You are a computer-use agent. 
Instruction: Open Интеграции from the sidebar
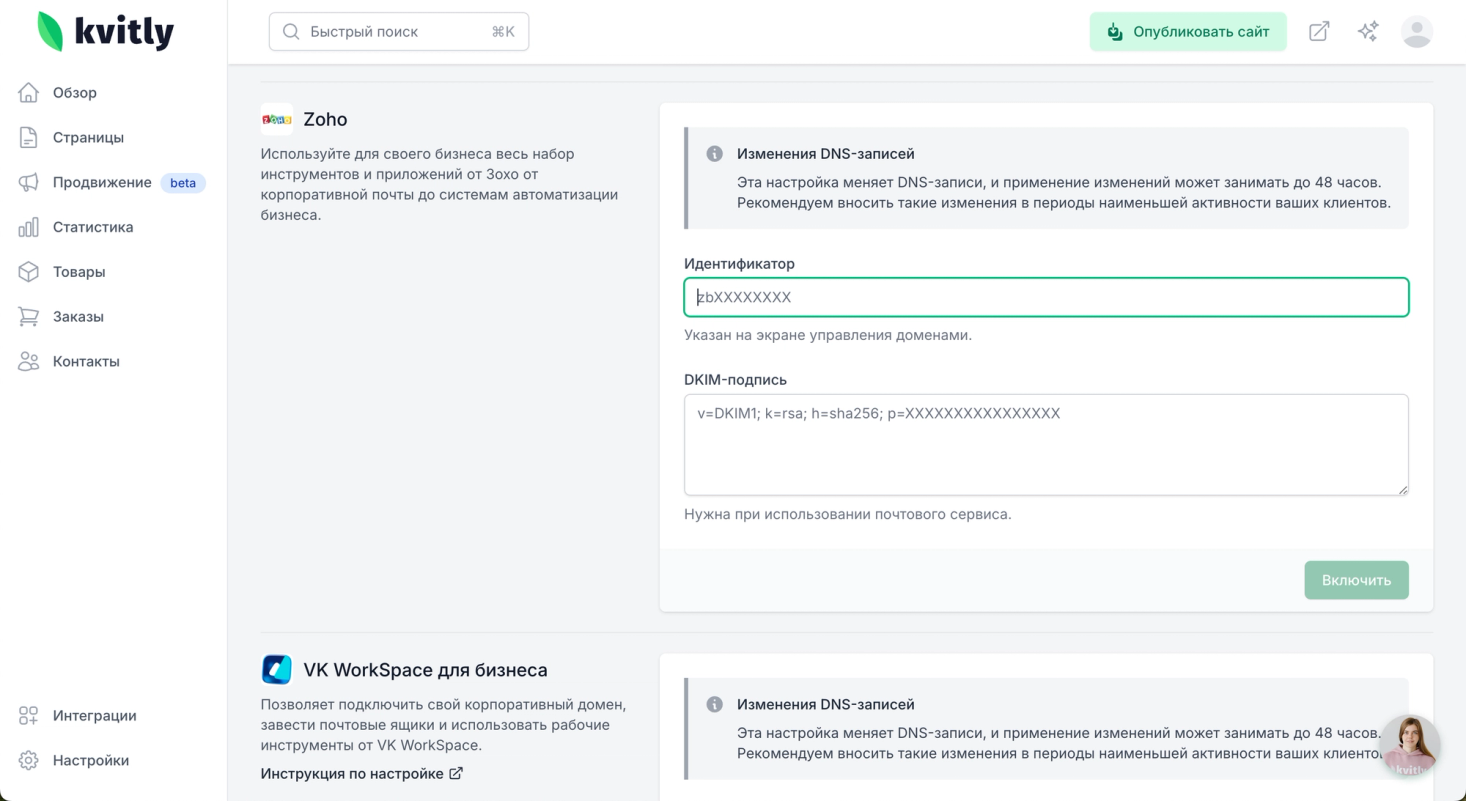[94, 716]
